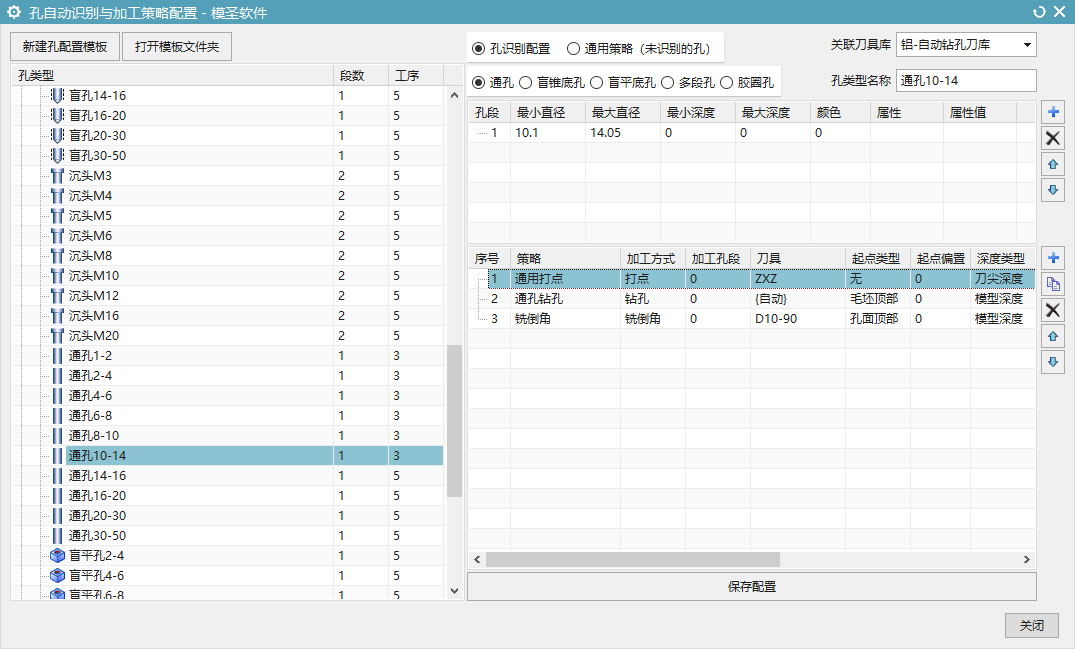Select the 盲平底孔 radio button
1075x649 pixels.
(596, 82)
